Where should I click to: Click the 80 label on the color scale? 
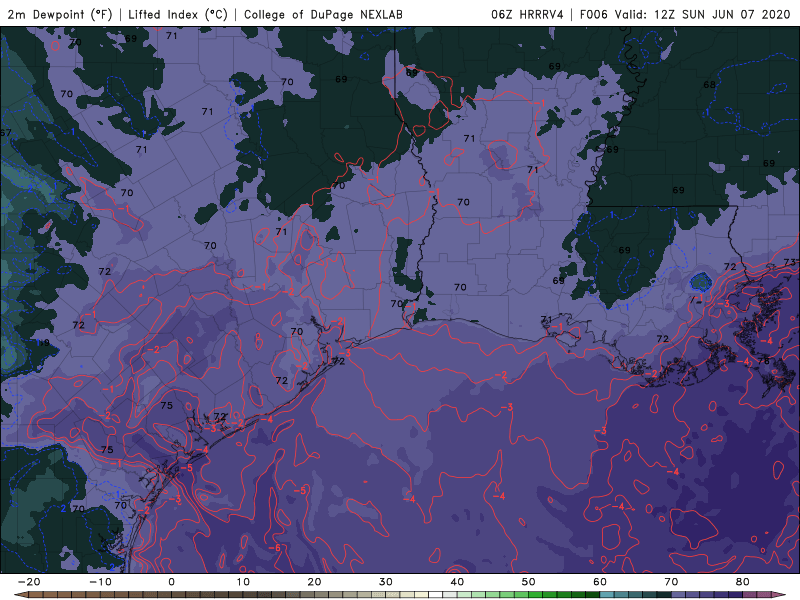[x=743, y=582]
